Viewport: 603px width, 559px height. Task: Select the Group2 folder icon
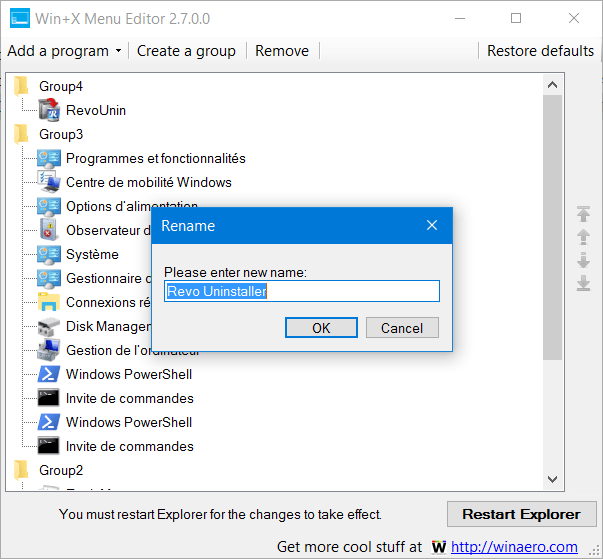tap(22, 470)
